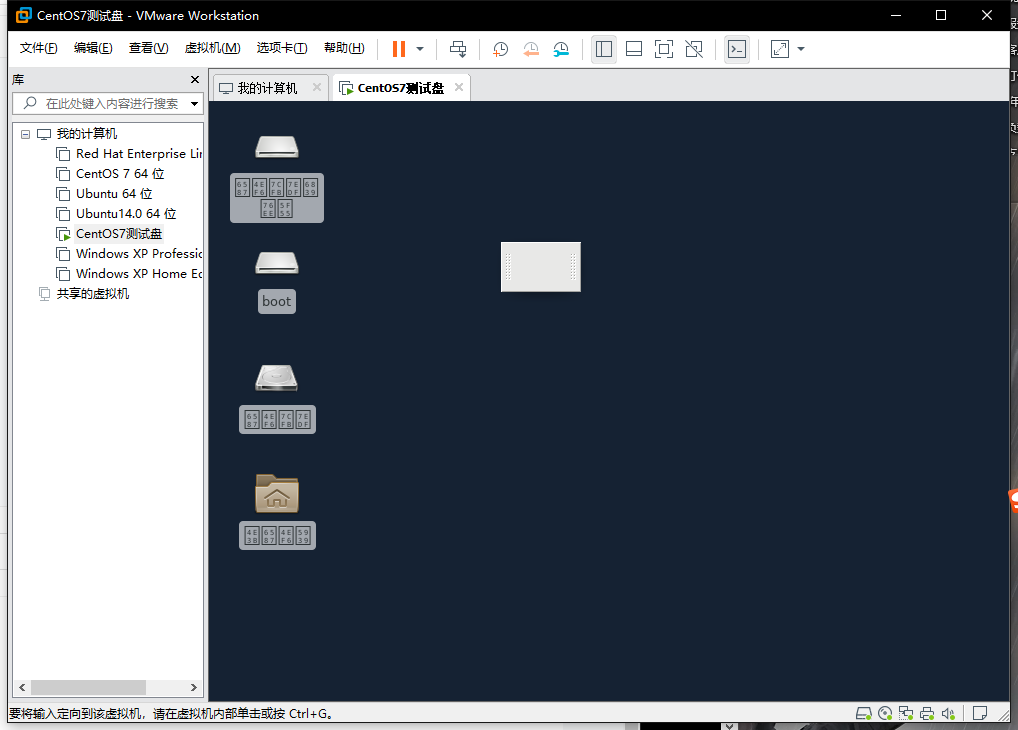
Task: Click the sound card status icon
Action: (948, 714)
